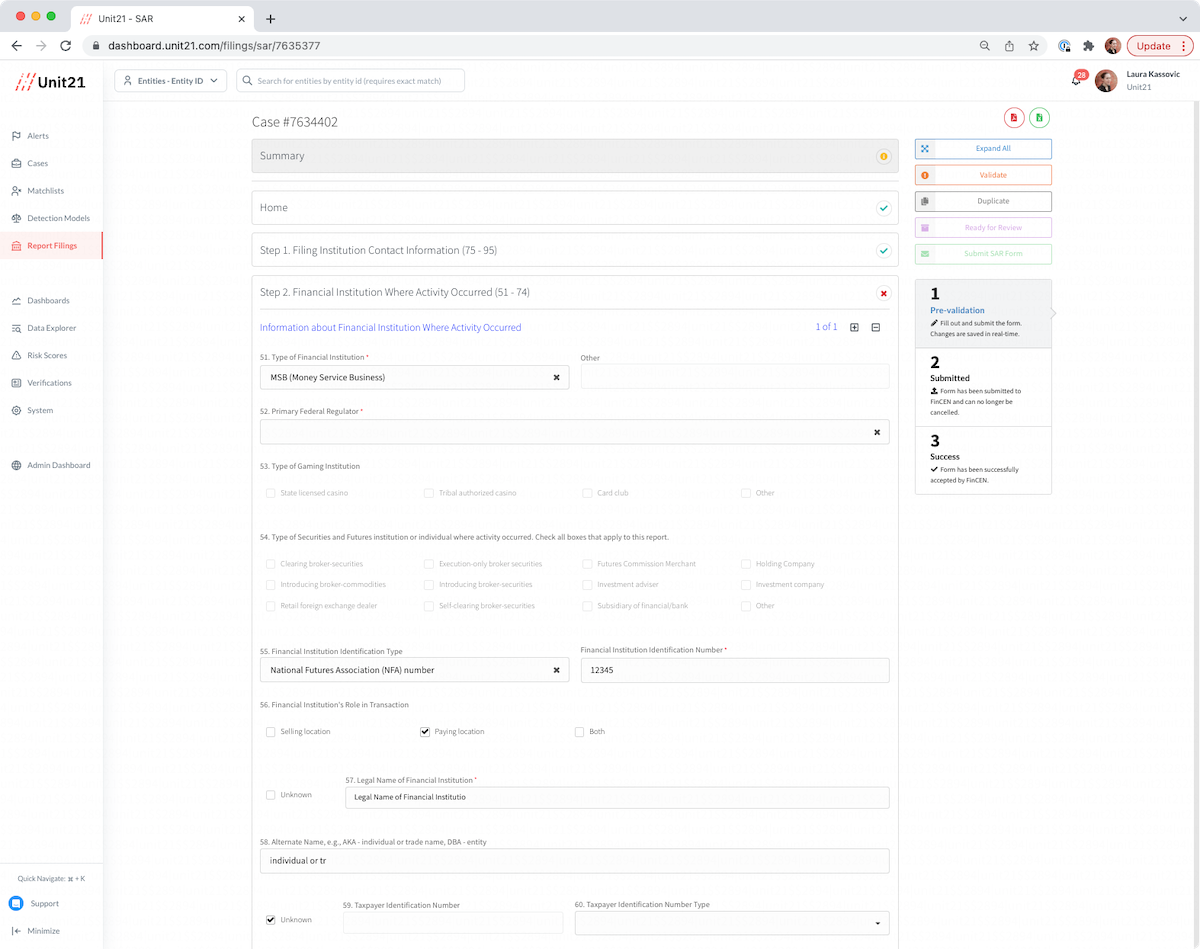The image size is (1200, 949).
Task: Click the Duplicate button
Action: click(x=983, y=201)
